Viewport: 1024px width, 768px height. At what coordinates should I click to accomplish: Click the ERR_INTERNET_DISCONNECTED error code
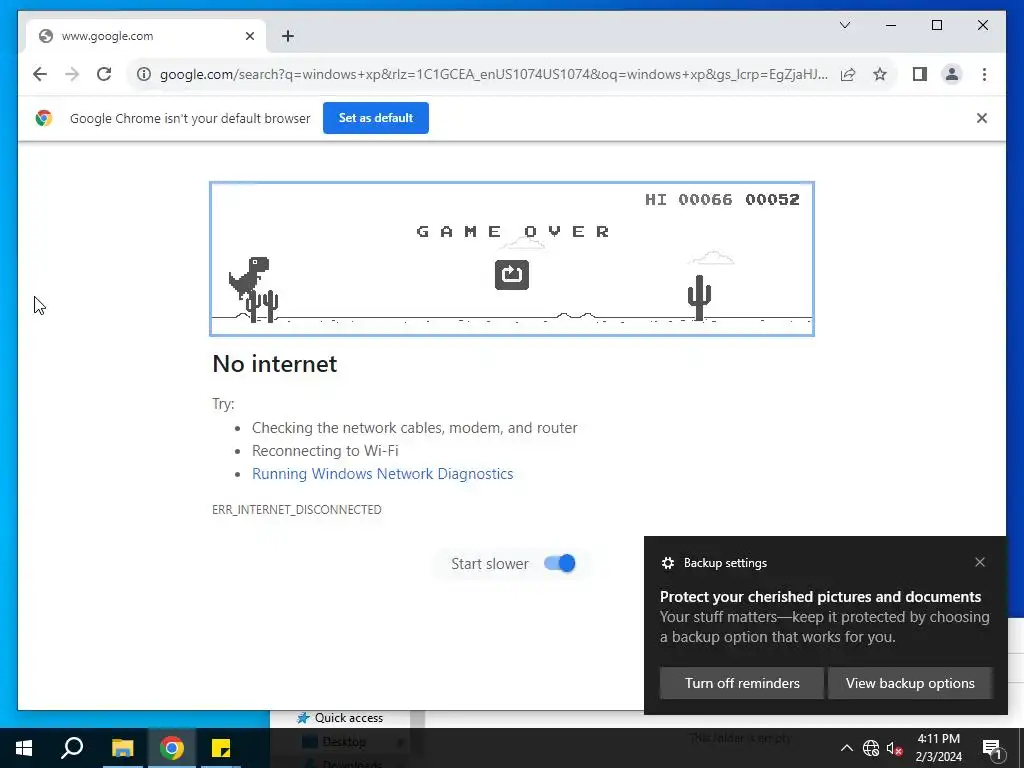coord(296,509)
